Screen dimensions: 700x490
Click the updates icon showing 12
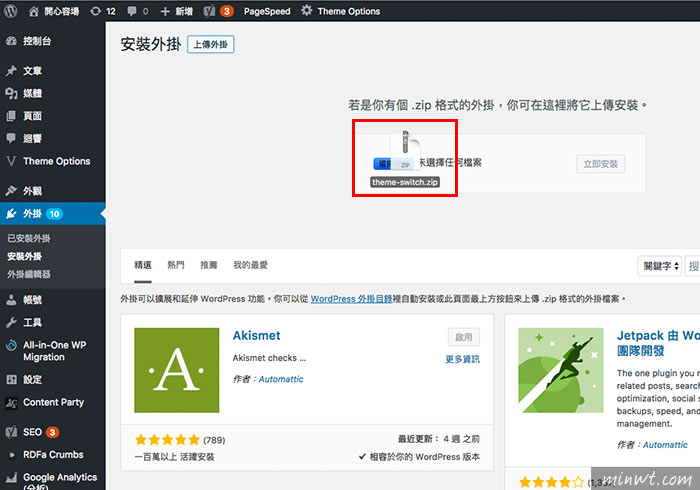pos(96,11)
